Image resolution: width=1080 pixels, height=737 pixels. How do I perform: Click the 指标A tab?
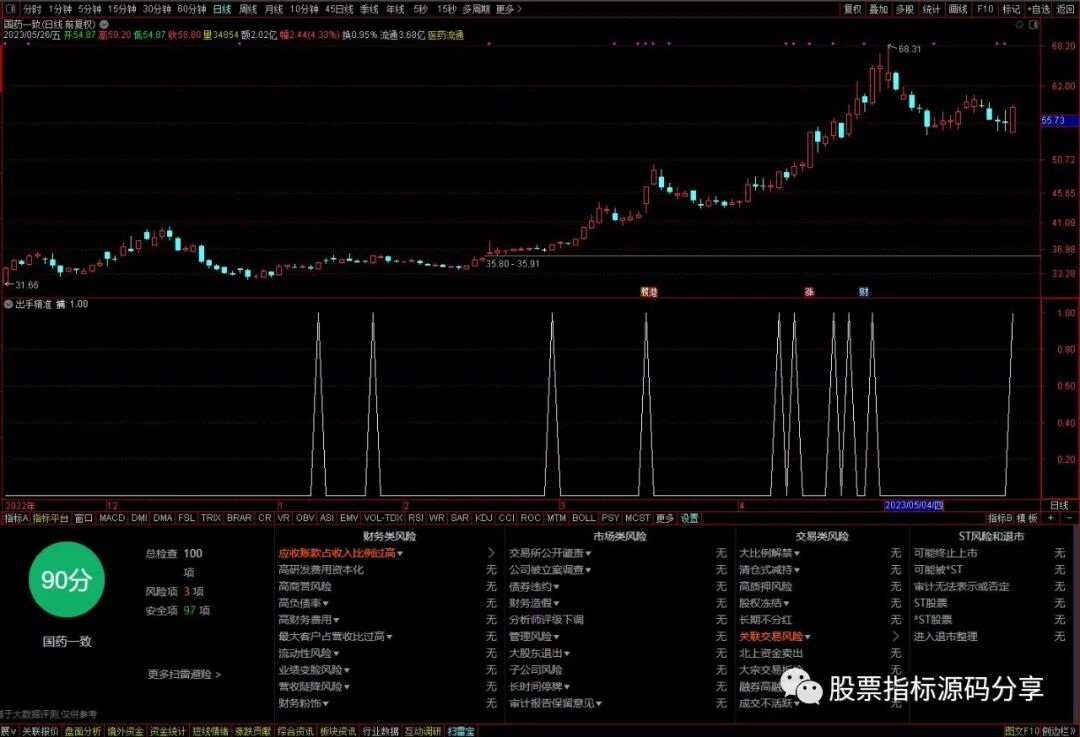(x=16, y=518)
